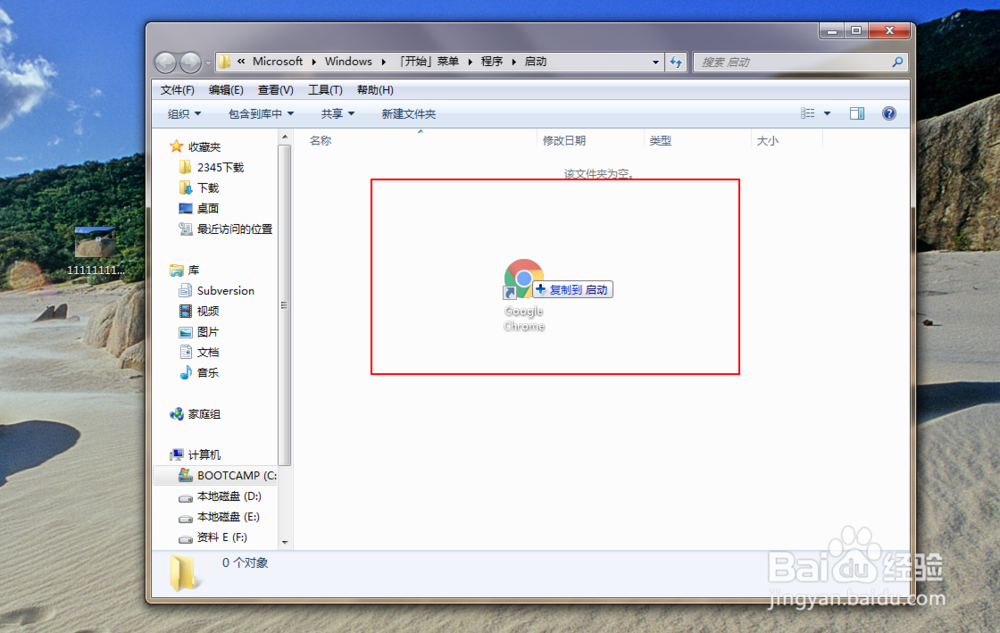Toggle the preview pane icon
1000x633 pixels.
click(857, 113)
